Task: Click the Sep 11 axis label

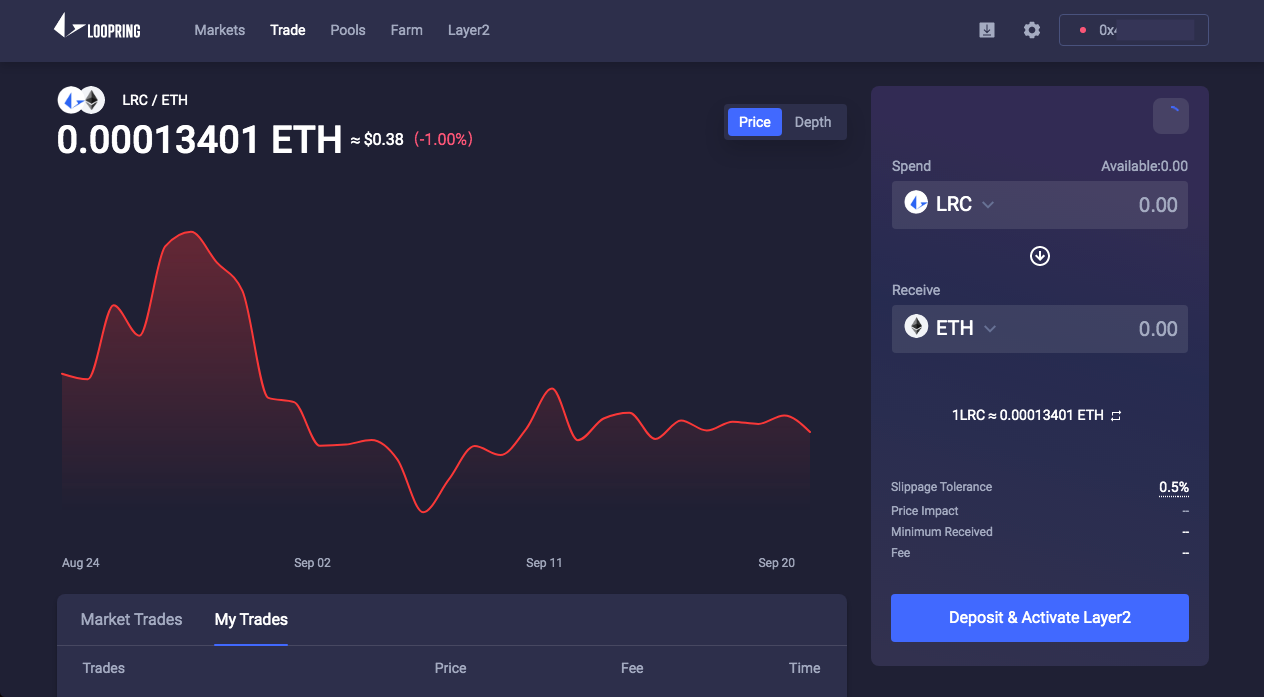Action: coord(544,563)
